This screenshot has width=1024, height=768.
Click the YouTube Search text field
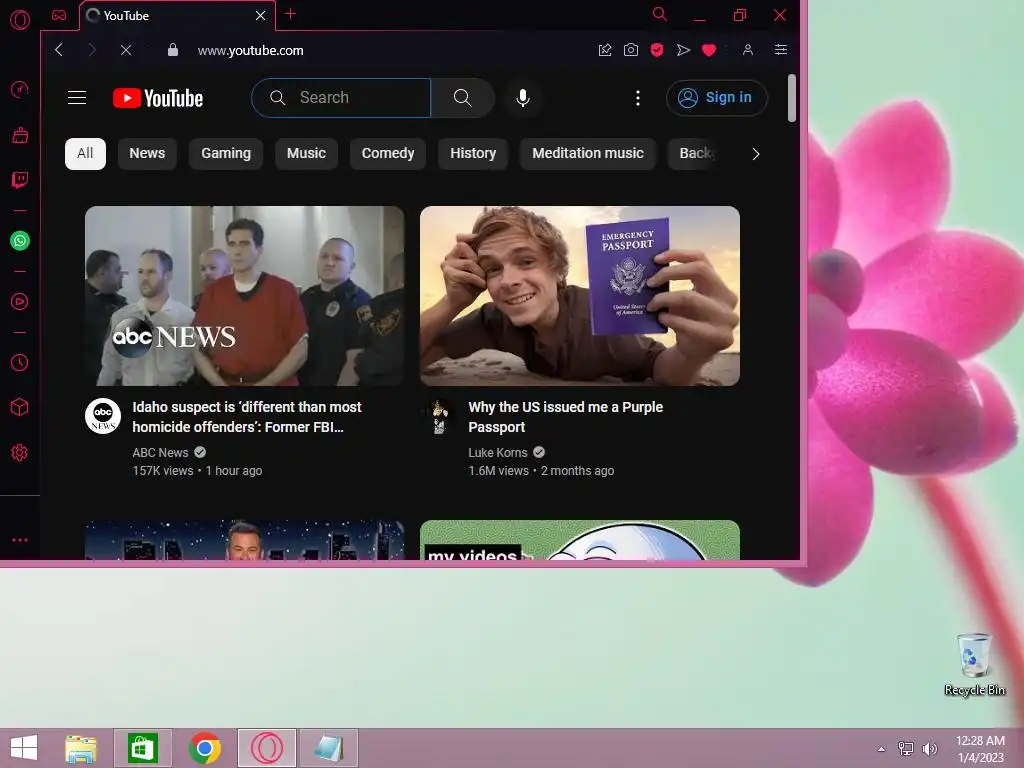341,98
